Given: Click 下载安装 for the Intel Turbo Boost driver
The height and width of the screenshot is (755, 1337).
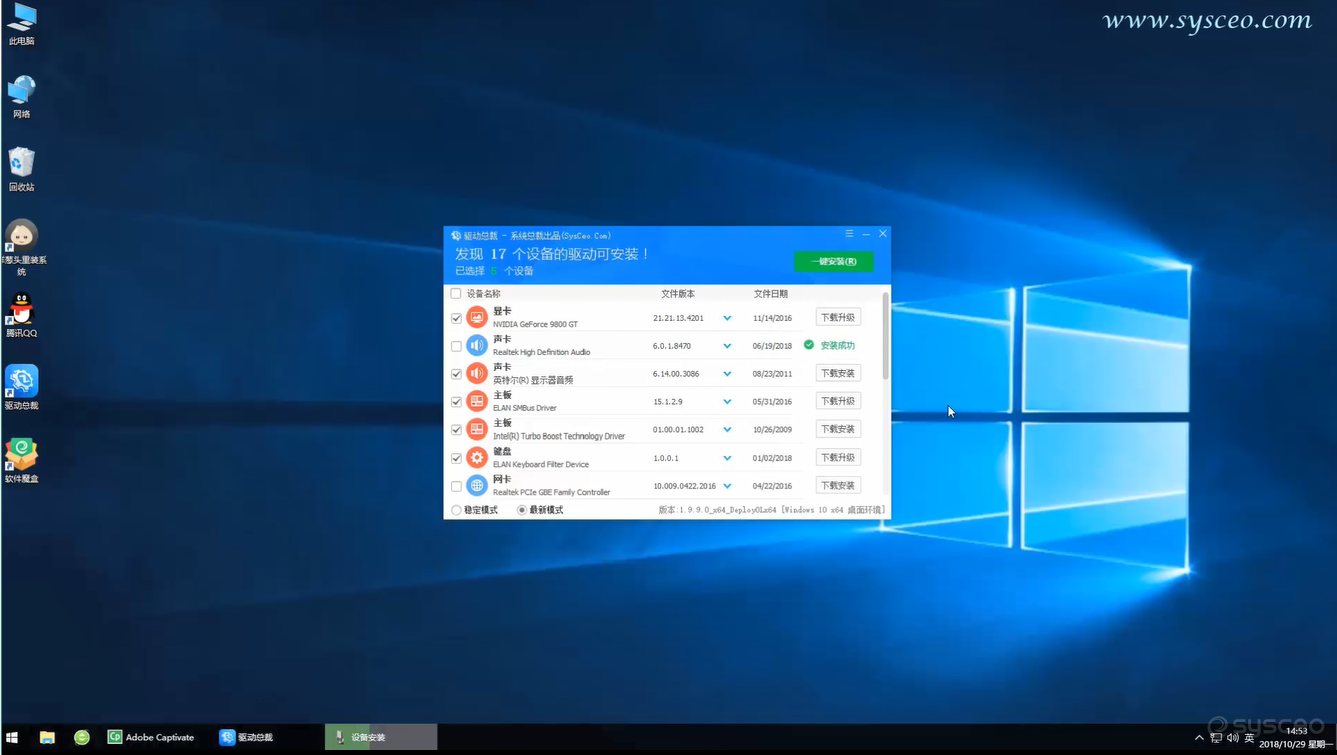Looking at the screenshot, I should (x=838, y=429).
